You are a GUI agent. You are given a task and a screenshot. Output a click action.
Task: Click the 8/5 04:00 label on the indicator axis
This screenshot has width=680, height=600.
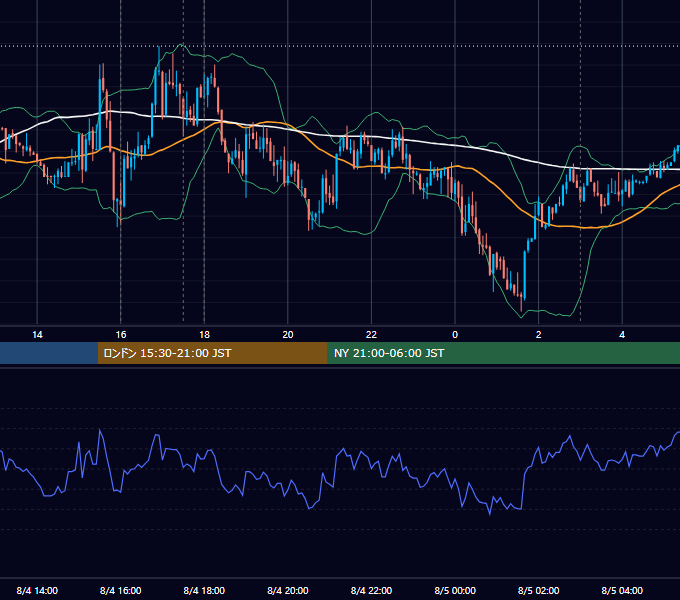(622, 591)
